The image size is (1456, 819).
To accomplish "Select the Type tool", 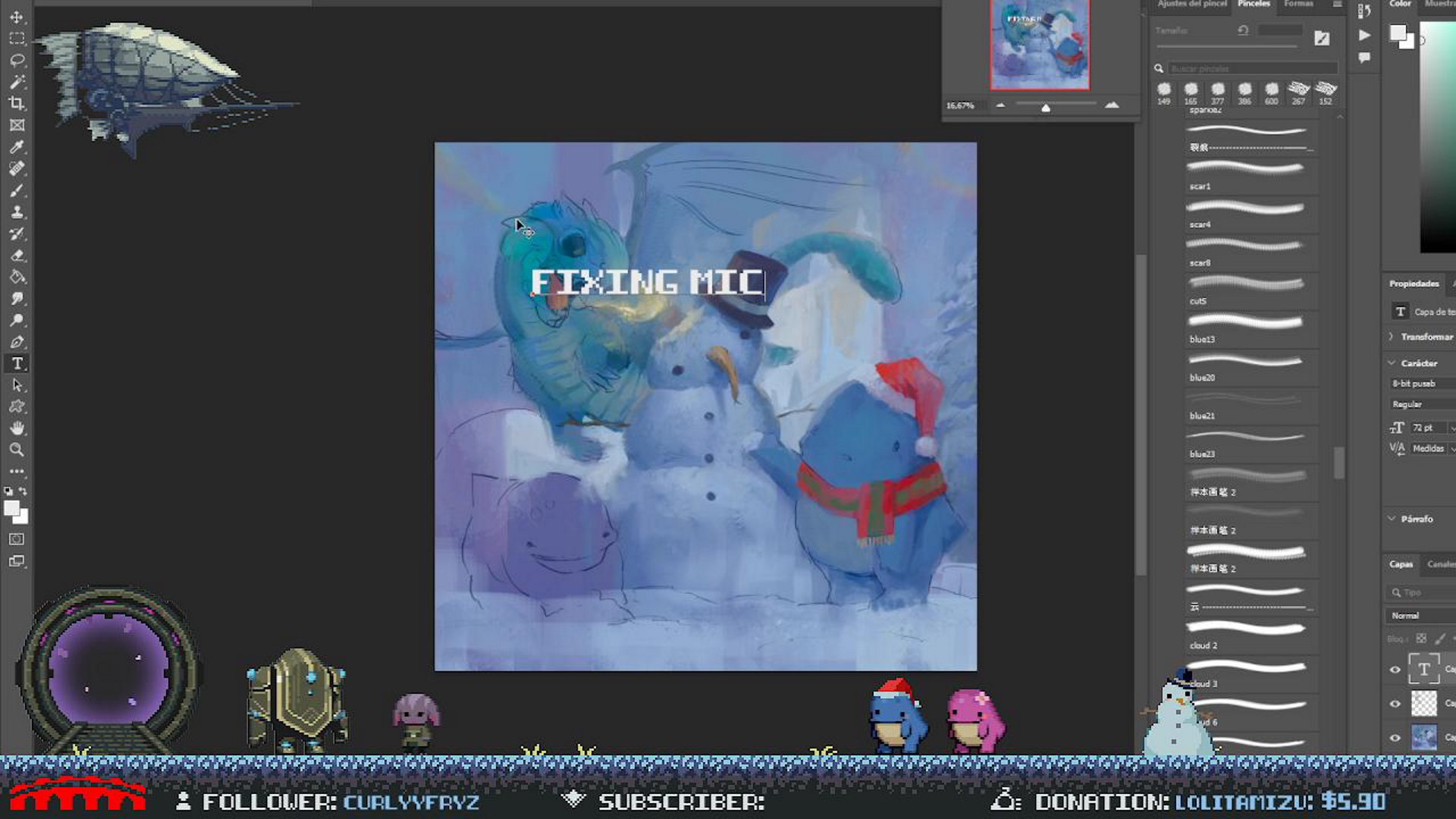I will [x=17, y=364].
